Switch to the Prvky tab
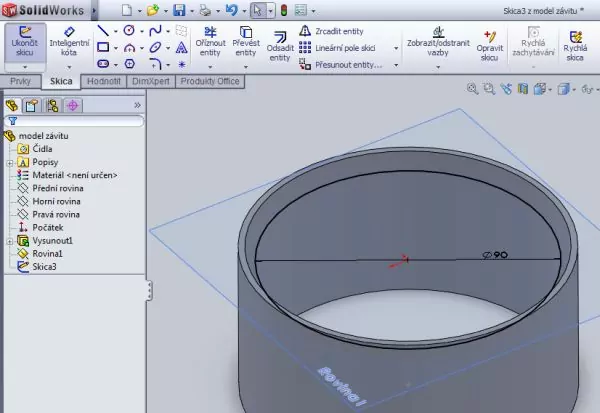600x413 pixels. [19, 81]
